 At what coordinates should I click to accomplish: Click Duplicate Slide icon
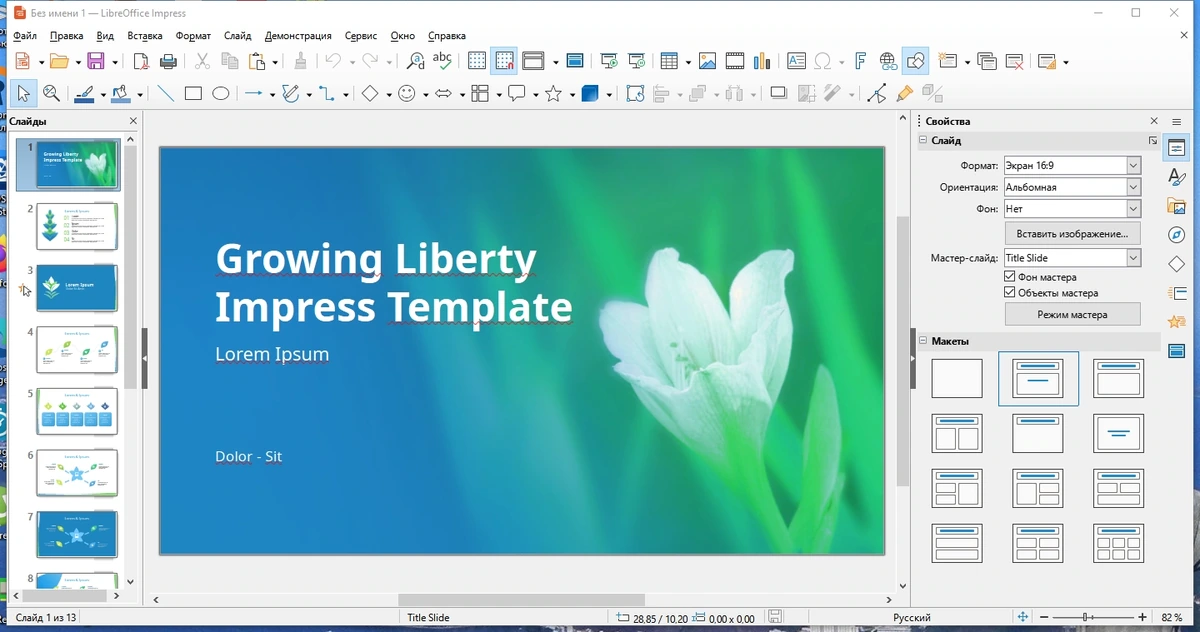point(987,61)
